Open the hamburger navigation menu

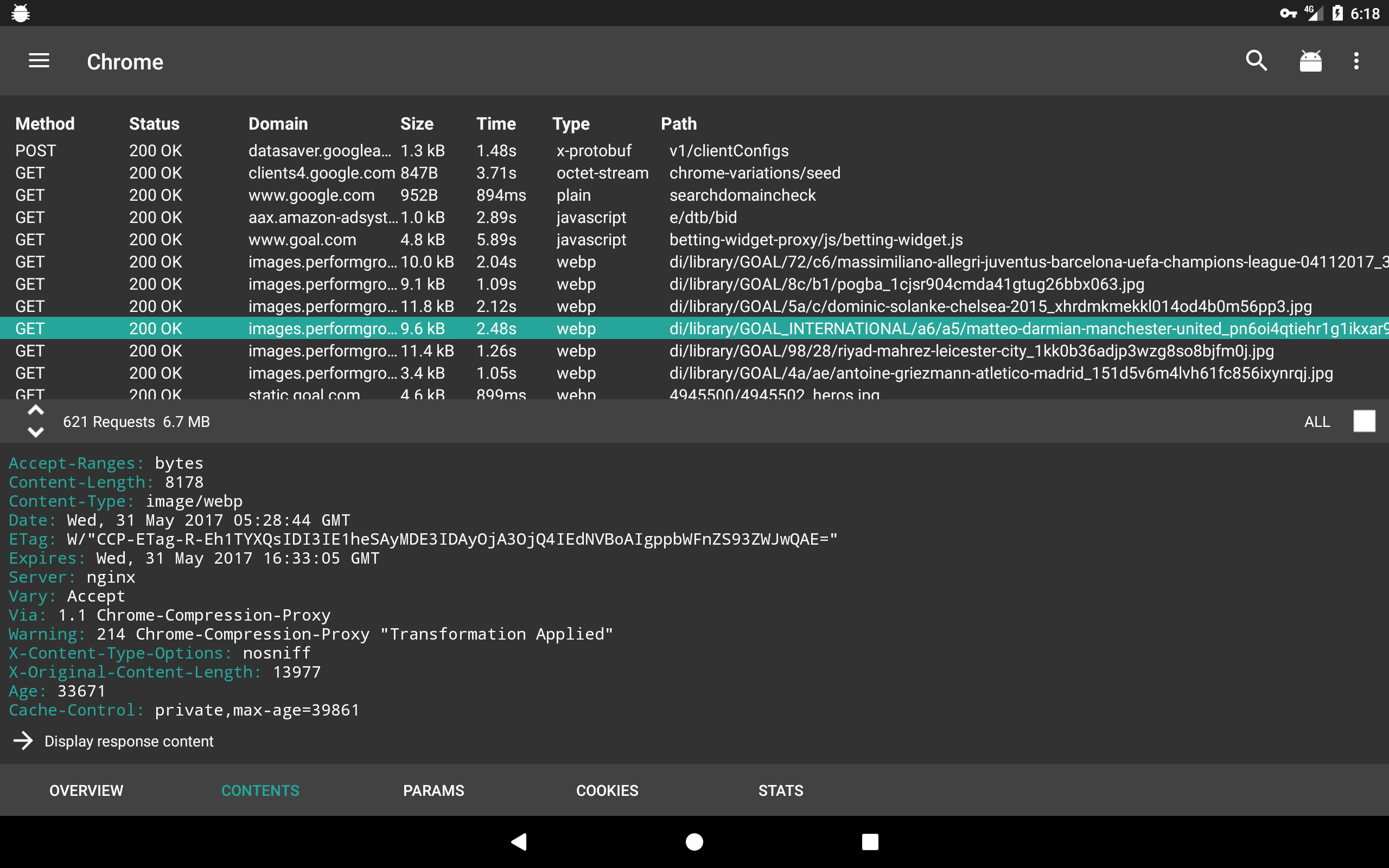[39, 61]
